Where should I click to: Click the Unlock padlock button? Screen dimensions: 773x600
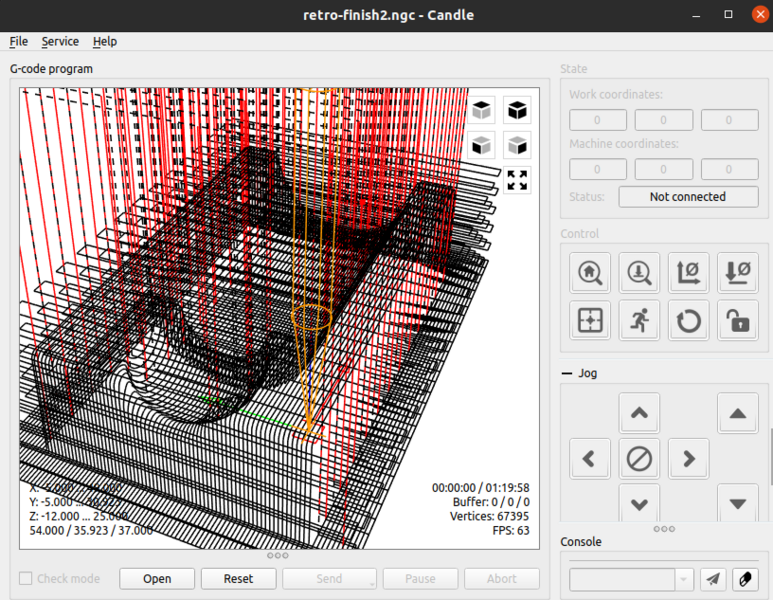click(737, 321)
